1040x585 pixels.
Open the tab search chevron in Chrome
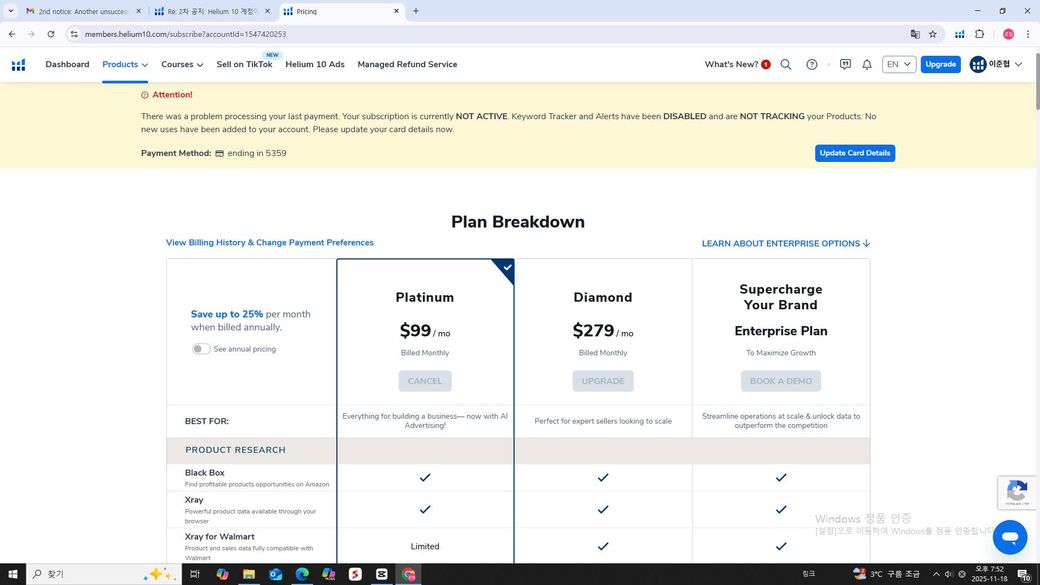click(11, 11)
